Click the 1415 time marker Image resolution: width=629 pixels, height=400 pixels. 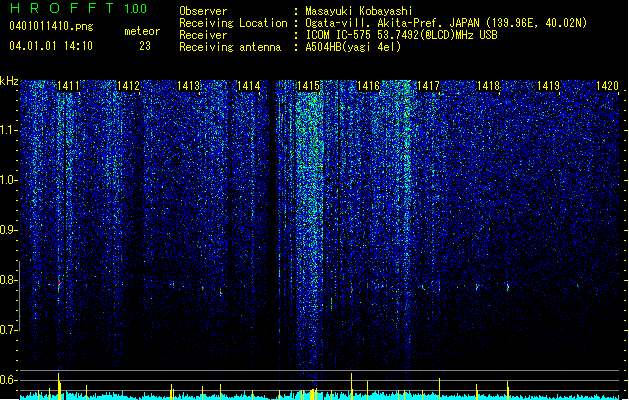tap(308, 85)
